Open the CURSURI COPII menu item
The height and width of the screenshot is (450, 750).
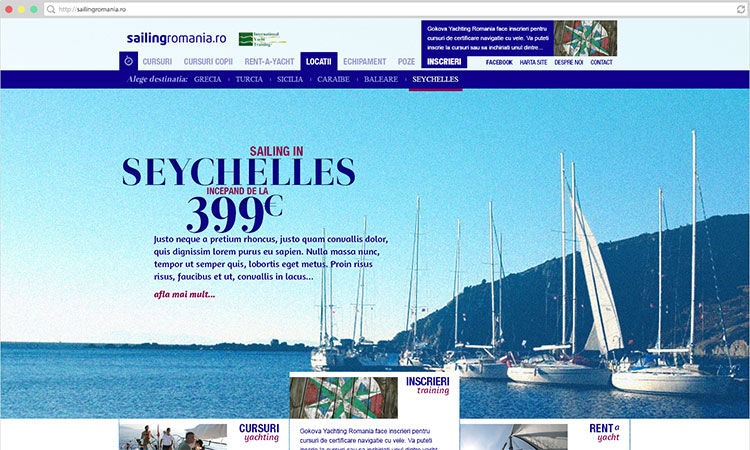click(x=208, y=62)
